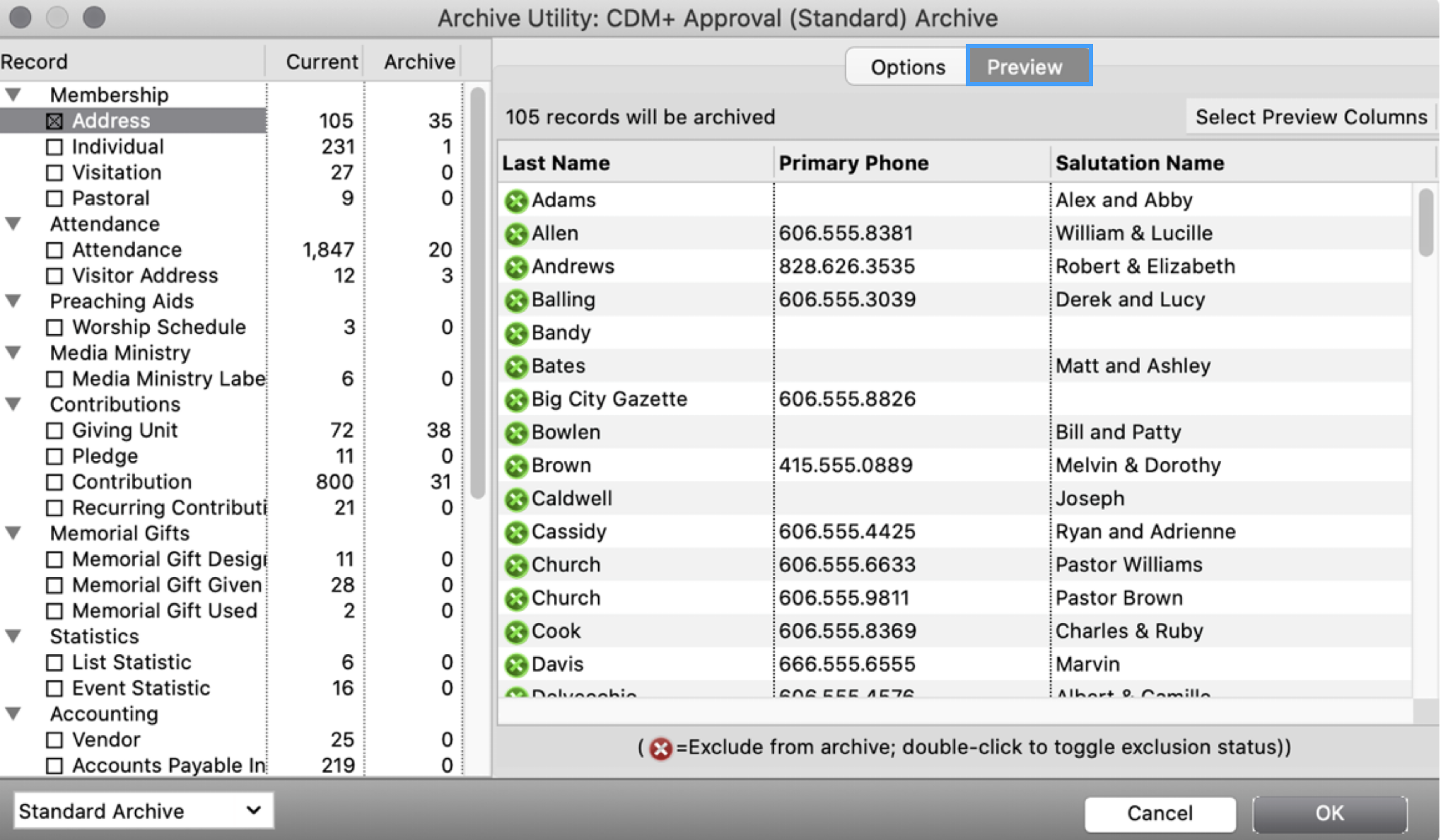Click the exclusion icon next to Cassidy
The image size is (1448, 840).
click(516, 531)
